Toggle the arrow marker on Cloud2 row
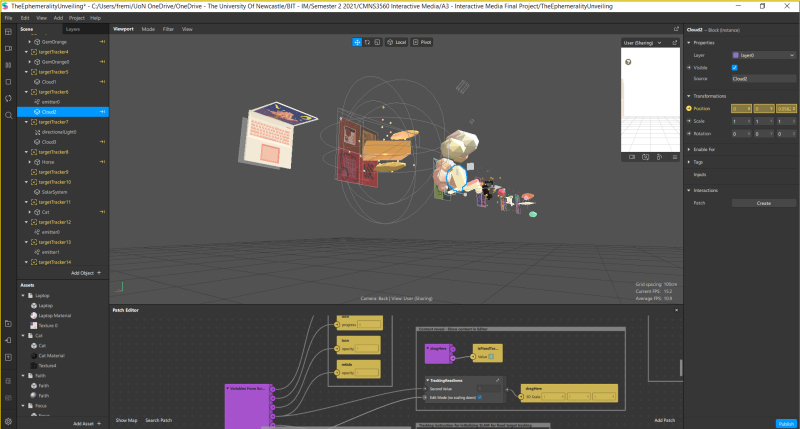The image size is (800, 429). [103, 112]
